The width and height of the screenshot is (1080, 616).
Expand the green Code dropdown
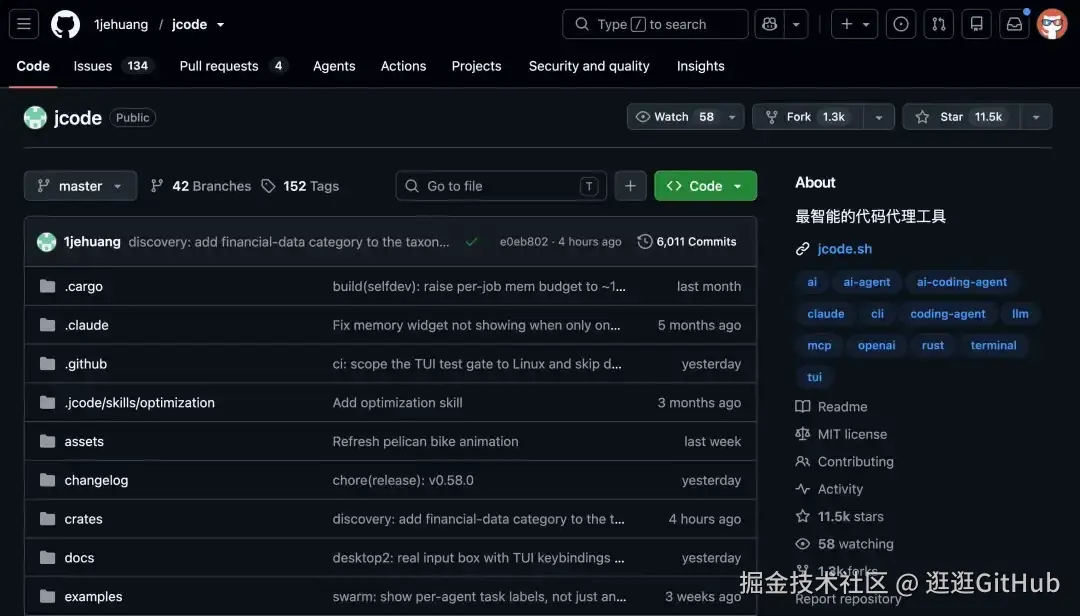click(x=705, y=186)
